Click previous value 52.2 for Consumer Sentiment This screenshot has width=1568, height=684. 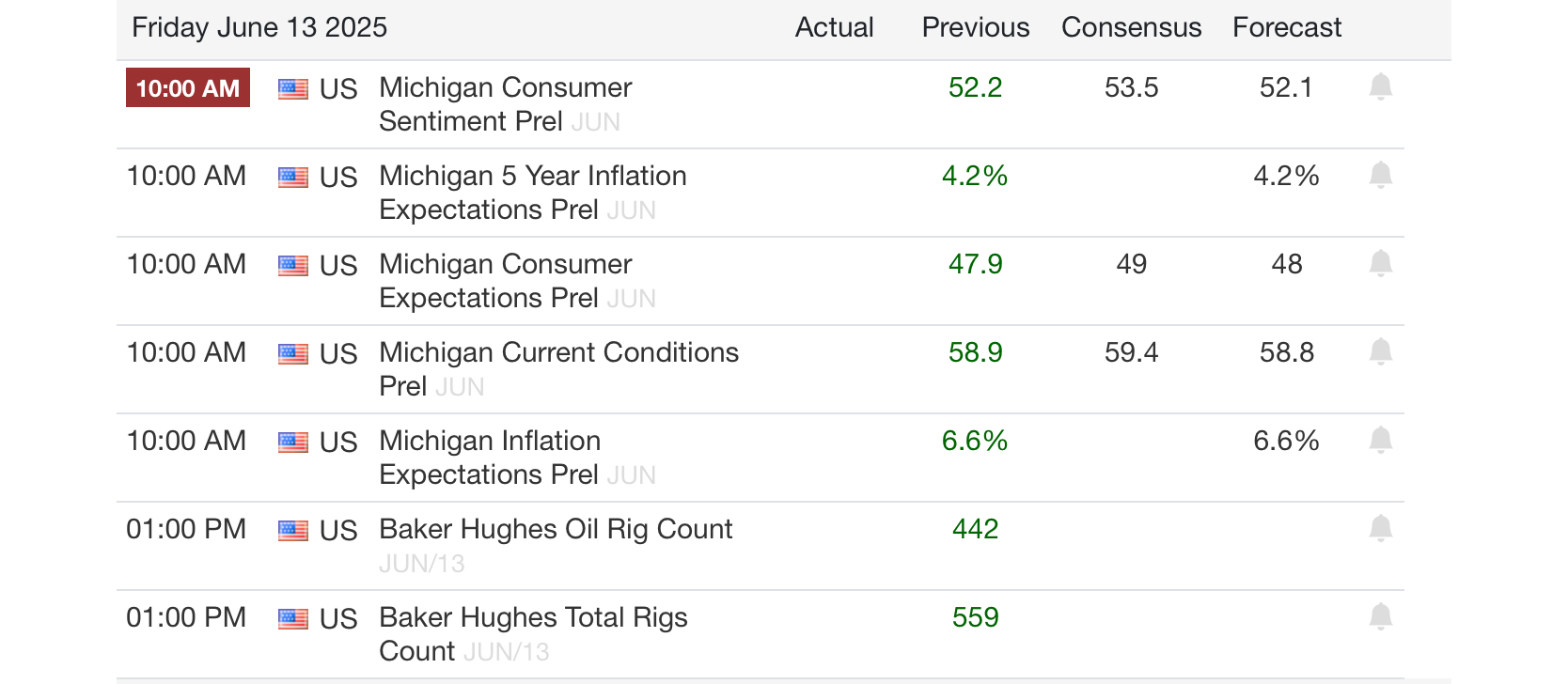(x=975, y=87)
